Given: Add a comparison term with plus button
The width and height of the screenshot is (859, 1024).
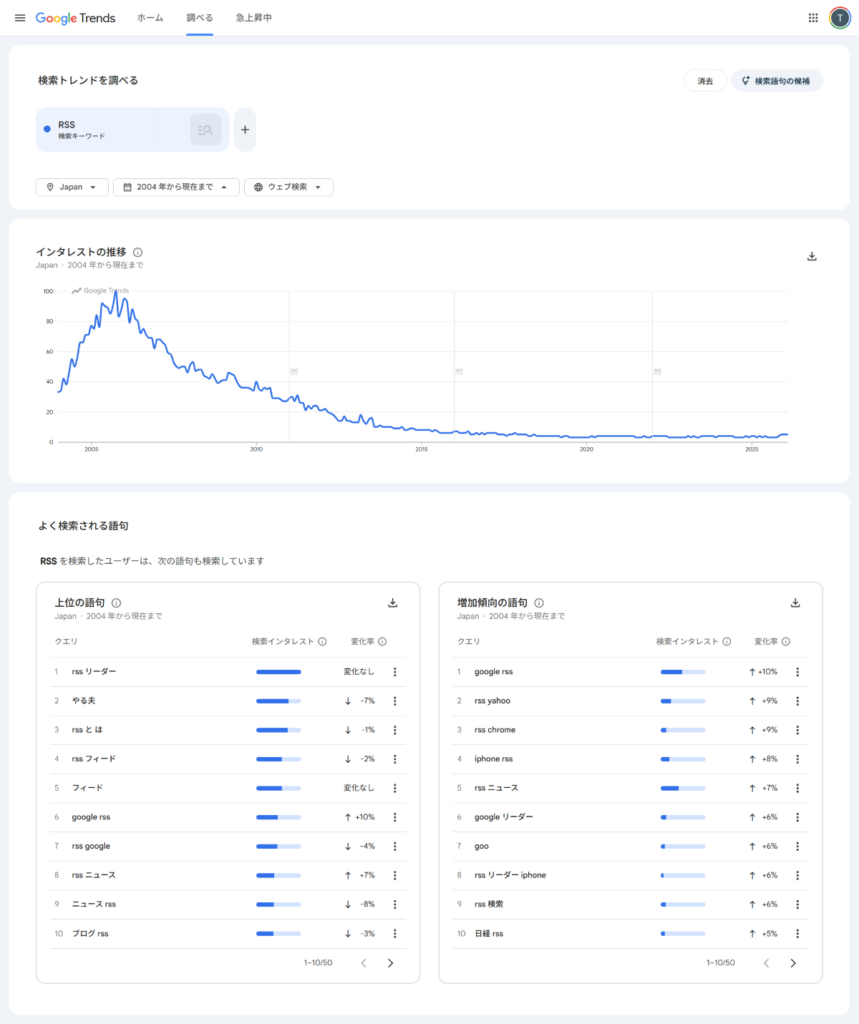Looking at the screenshot, I should pos(245,130).
